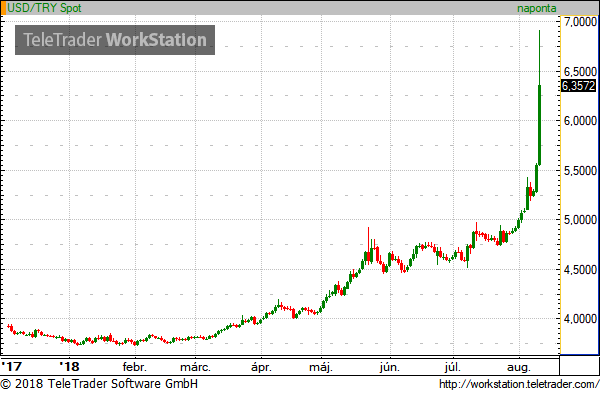Screen dimensions: 600x393
Task: Click the 2018 TeleTrader Software GmbH copyright
Action: pyautogui.click(x=99, y=383)
